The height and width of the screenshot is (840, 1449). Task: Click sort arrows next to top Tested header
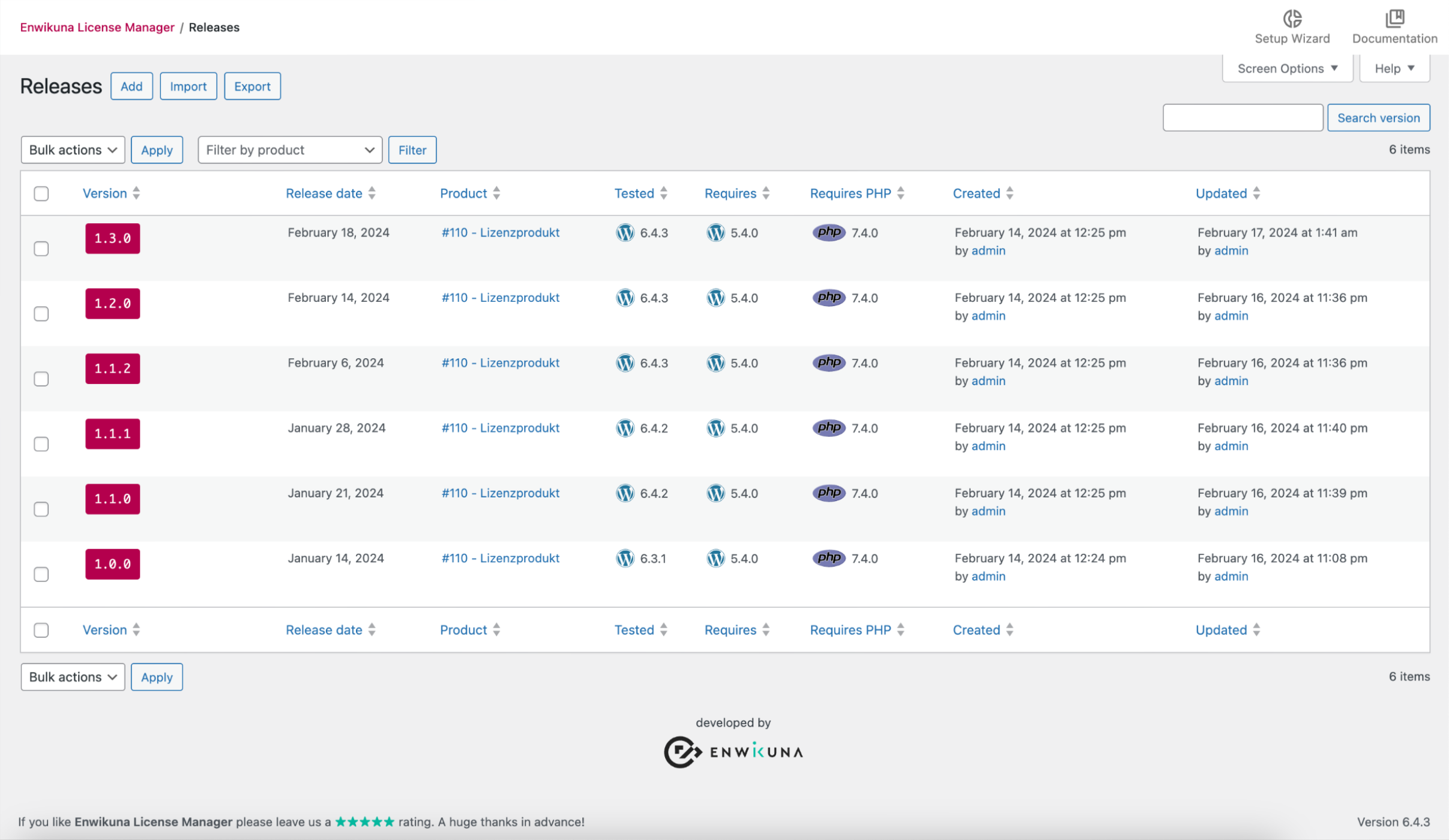click(663, 193)
